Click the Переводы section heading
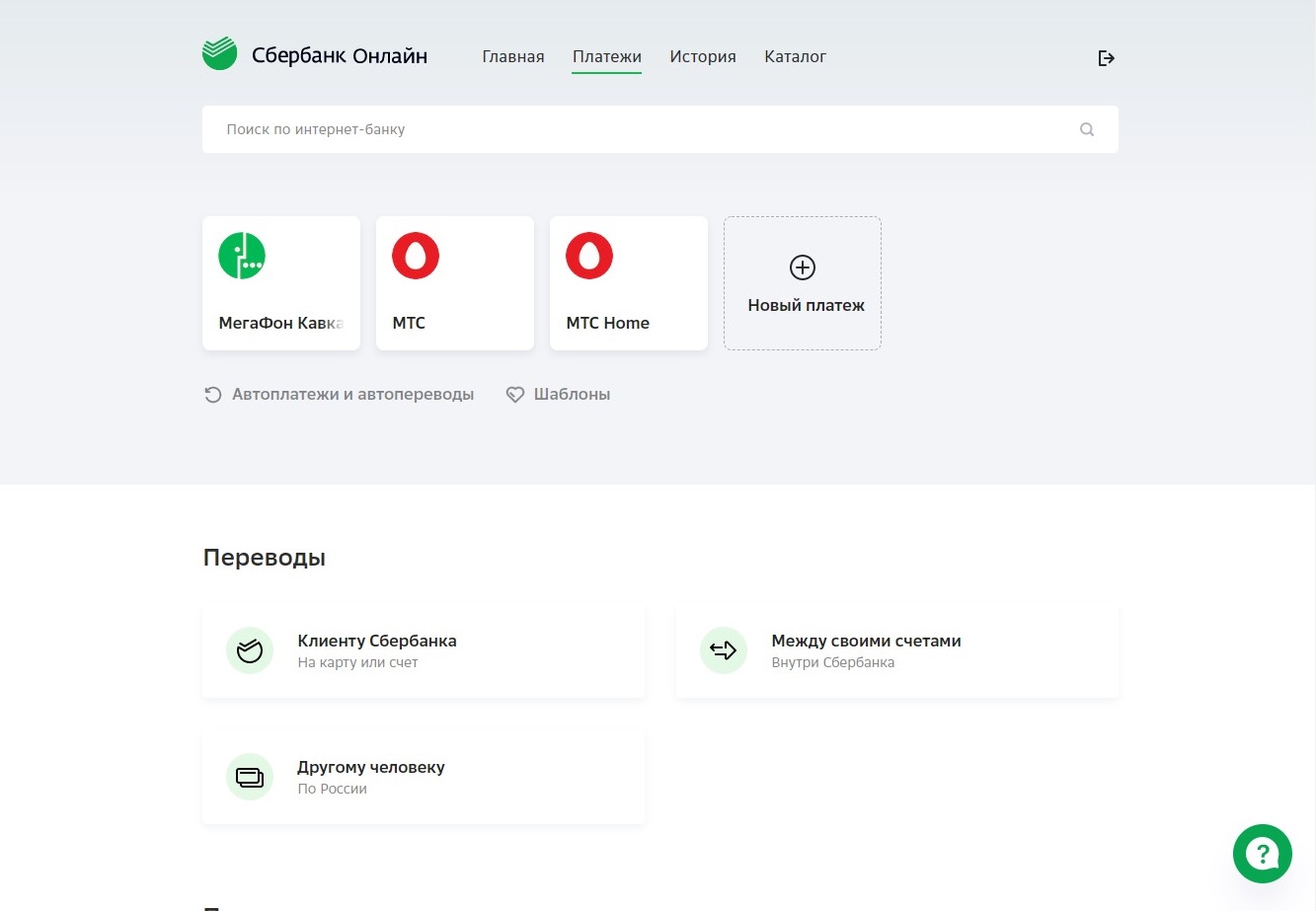 point(265,558)
